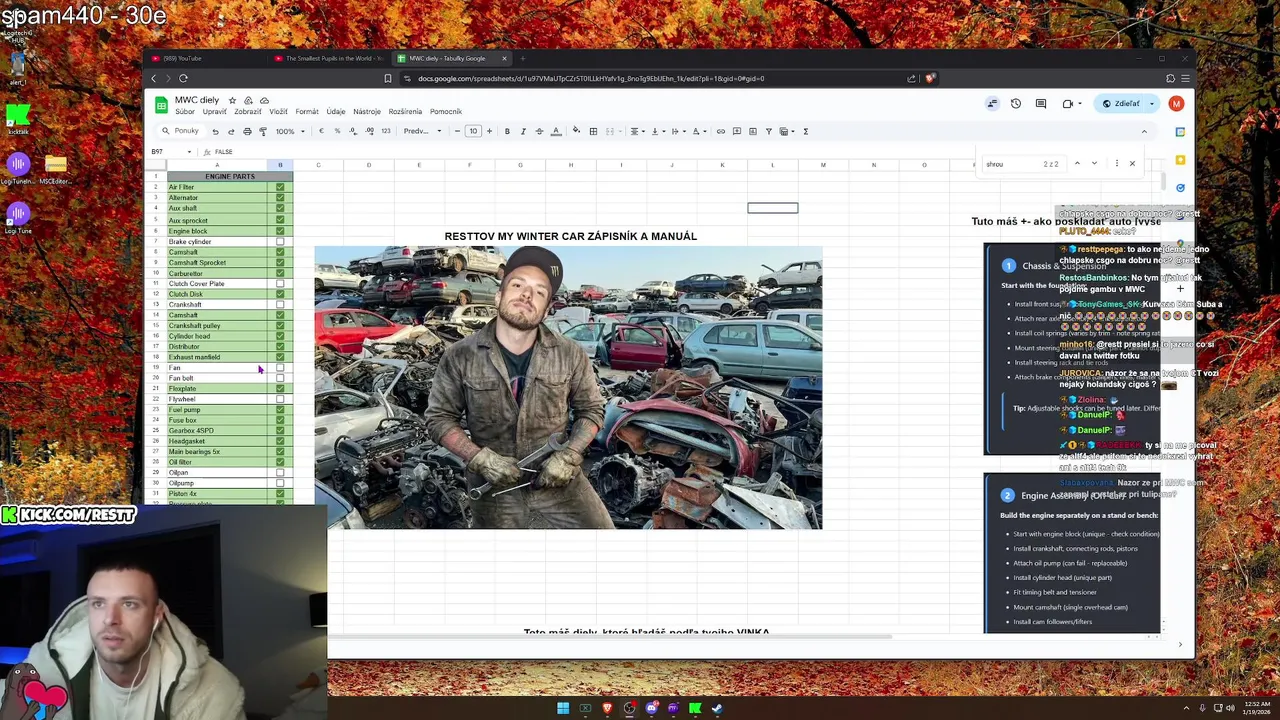Open the Google Keep side panel icon
The image size is (1280, 720).
click(x=1180, y=160)
